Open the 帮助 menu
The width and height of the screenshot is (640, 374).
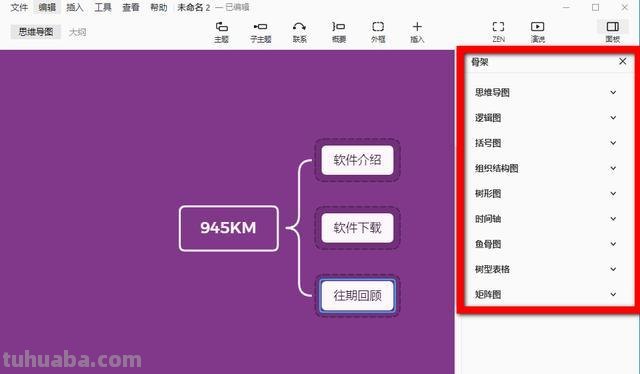click(159, 7)
